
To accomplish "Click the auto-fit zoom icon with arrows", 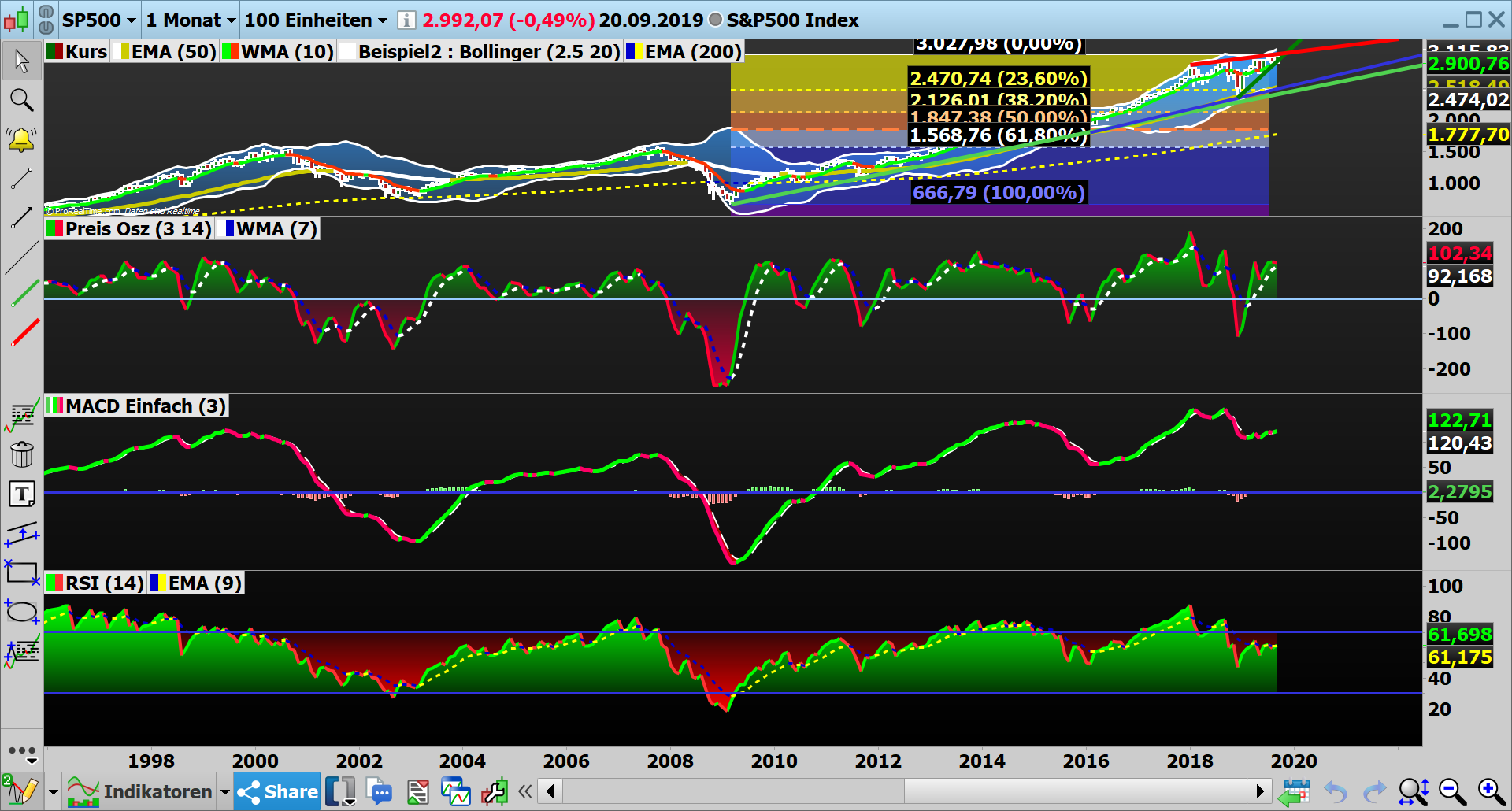I will point(1414,791).
